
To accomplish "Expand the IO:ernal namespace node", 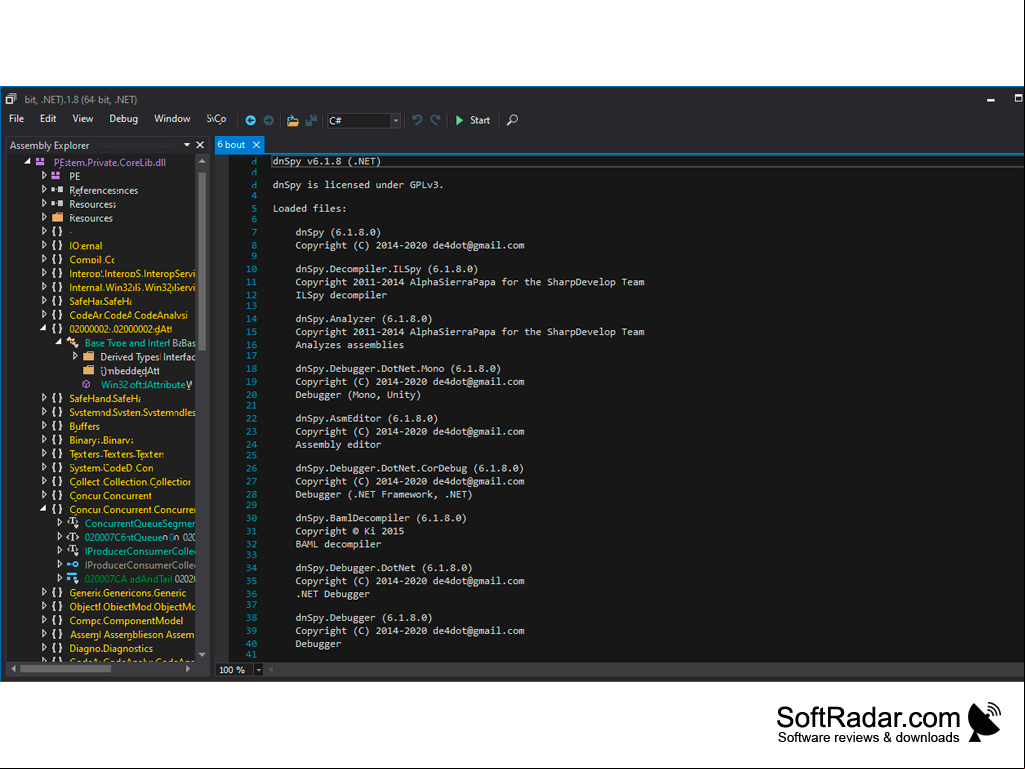I will pyautogui.click(x=44, y=245).
